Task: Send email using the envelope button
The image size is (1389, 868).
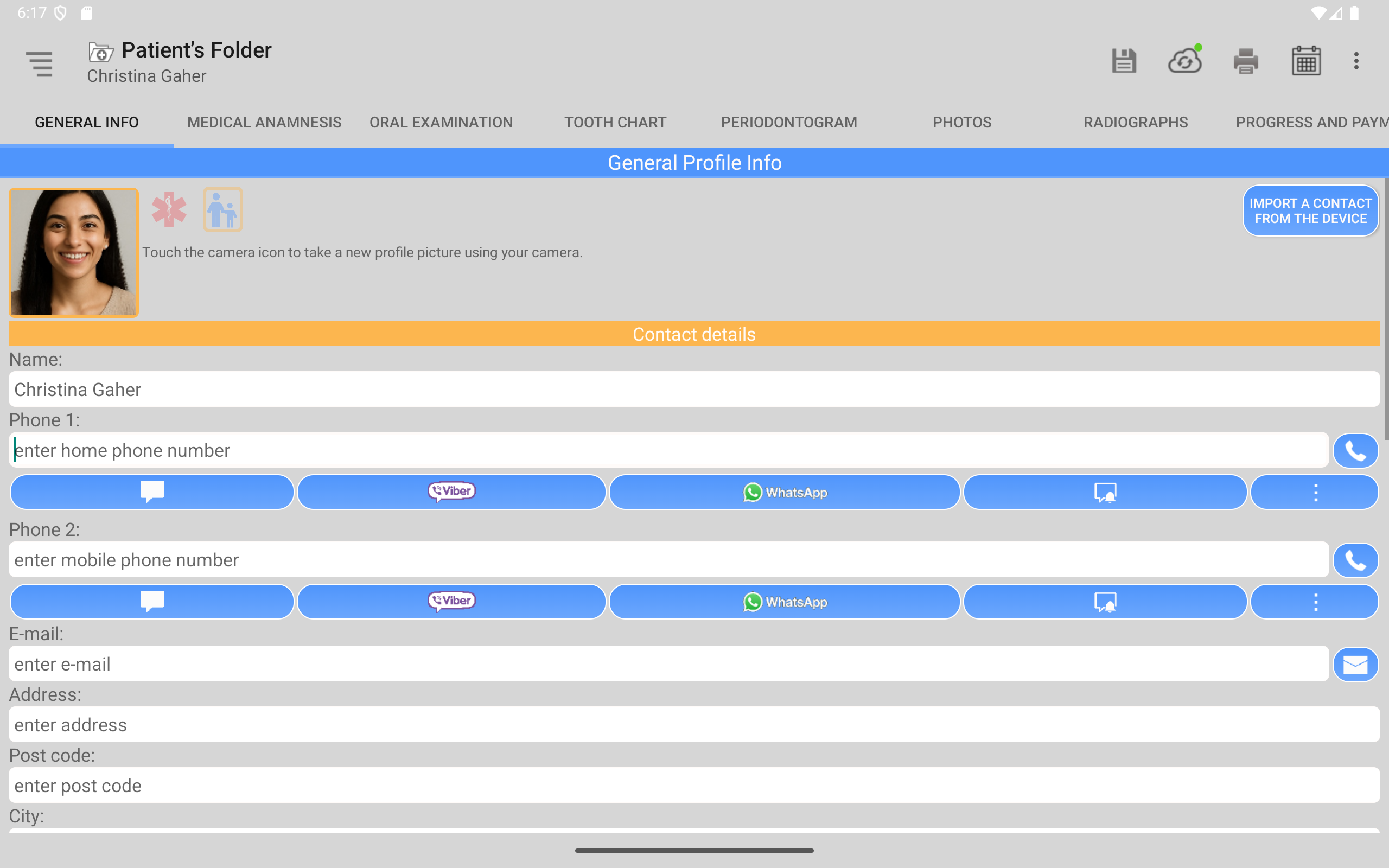Action: coord(1355,665)
